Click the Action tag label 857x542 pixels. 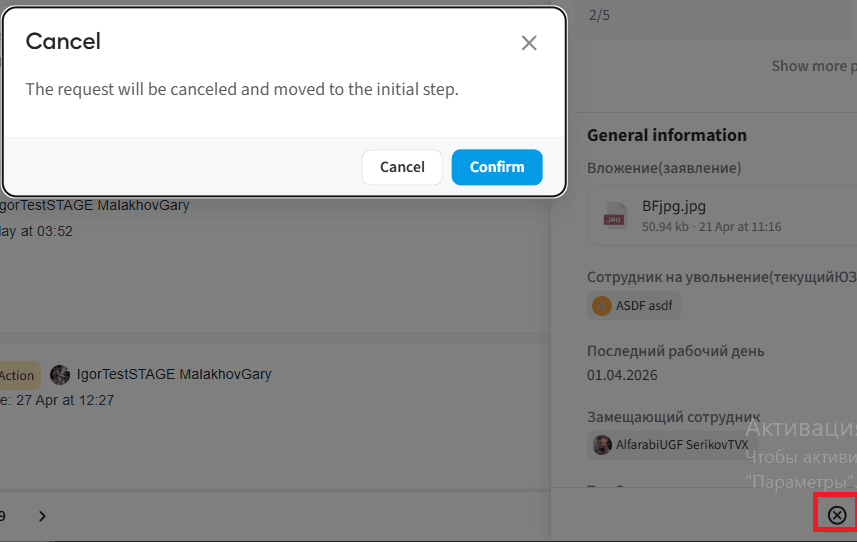point(18,375)
